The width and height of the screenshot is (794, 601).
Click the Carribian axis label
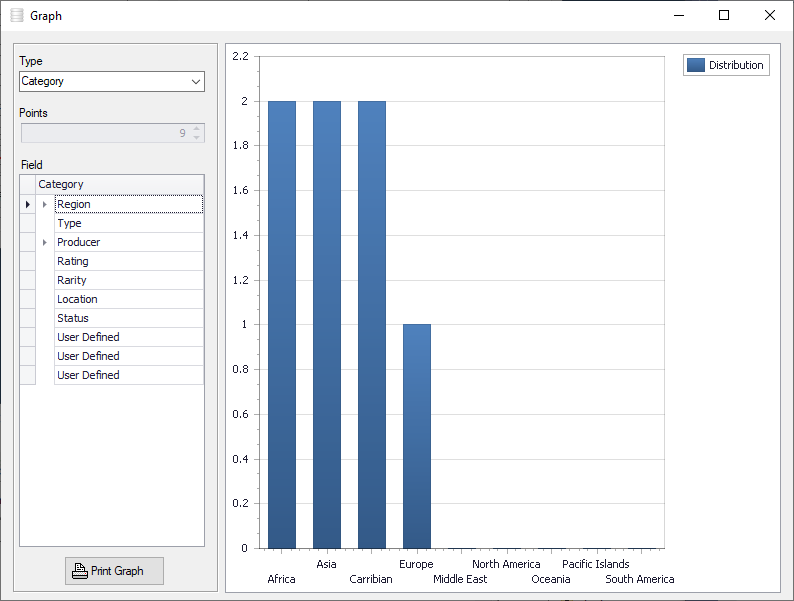(371, 579)
